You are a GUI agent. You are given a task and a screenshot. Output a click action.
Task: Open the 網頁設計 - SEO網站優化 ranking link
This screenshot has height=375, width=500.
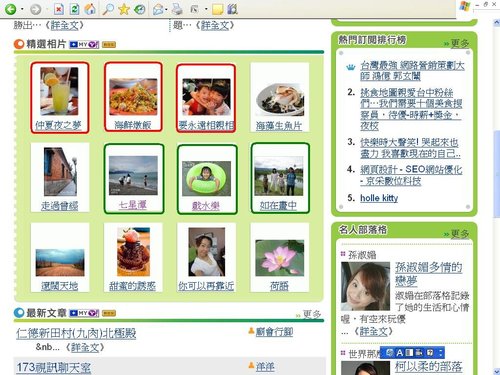pyautogui.click(x=411, y=175)
